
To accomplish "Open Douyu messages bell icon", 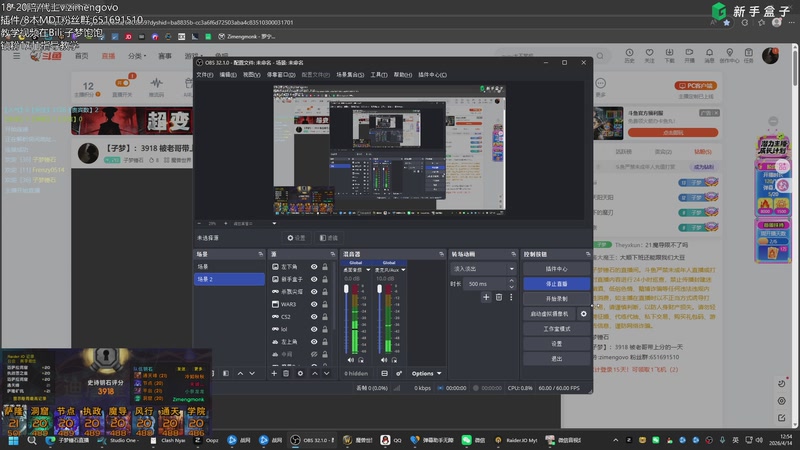I will (709, 55).
